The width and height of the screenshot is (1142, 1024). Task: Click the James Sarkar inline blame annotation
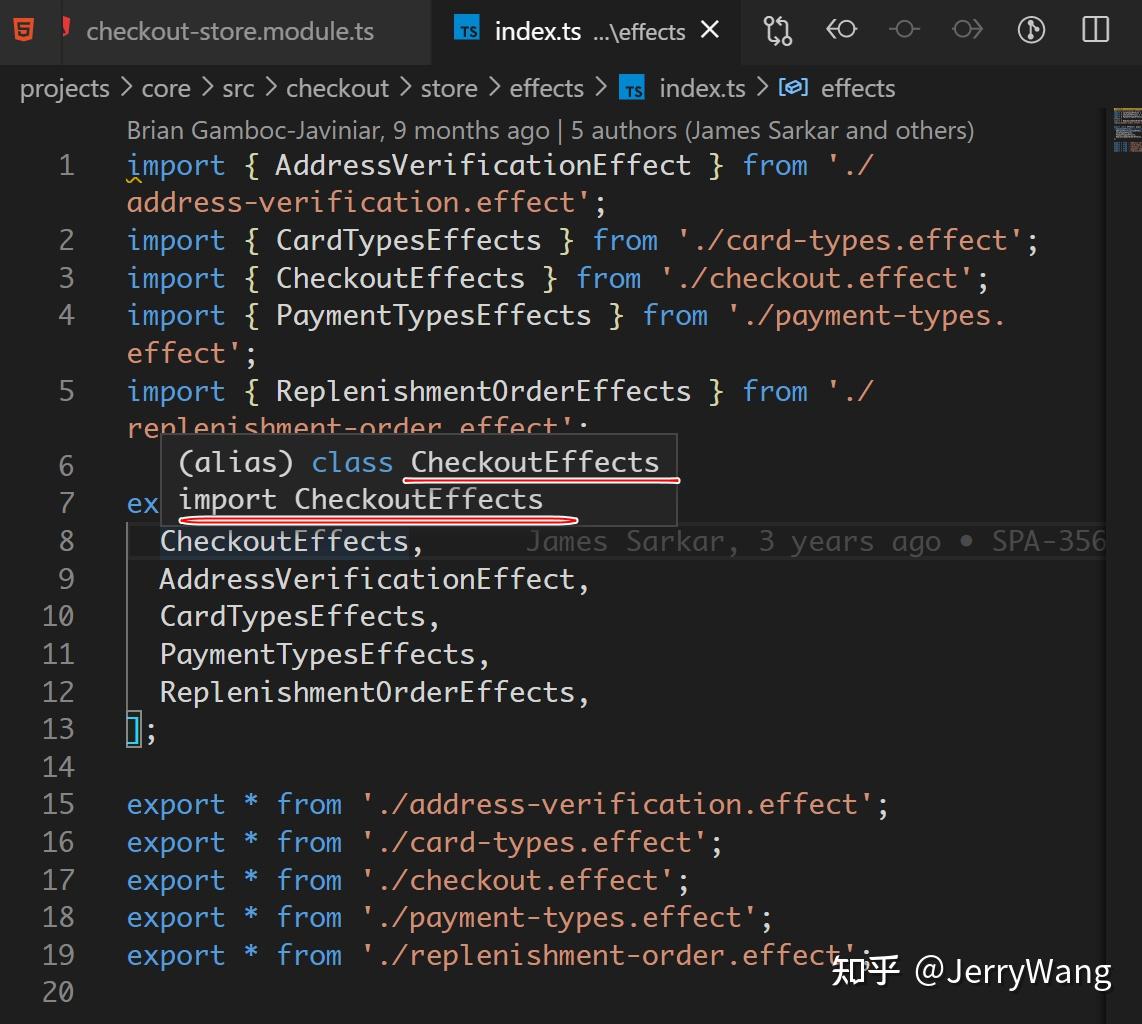click(816, 542)
